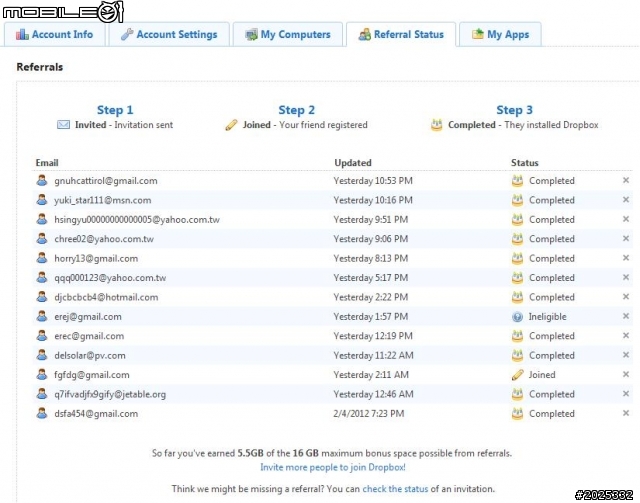Click the Step 1 heading

click(115, 110)
